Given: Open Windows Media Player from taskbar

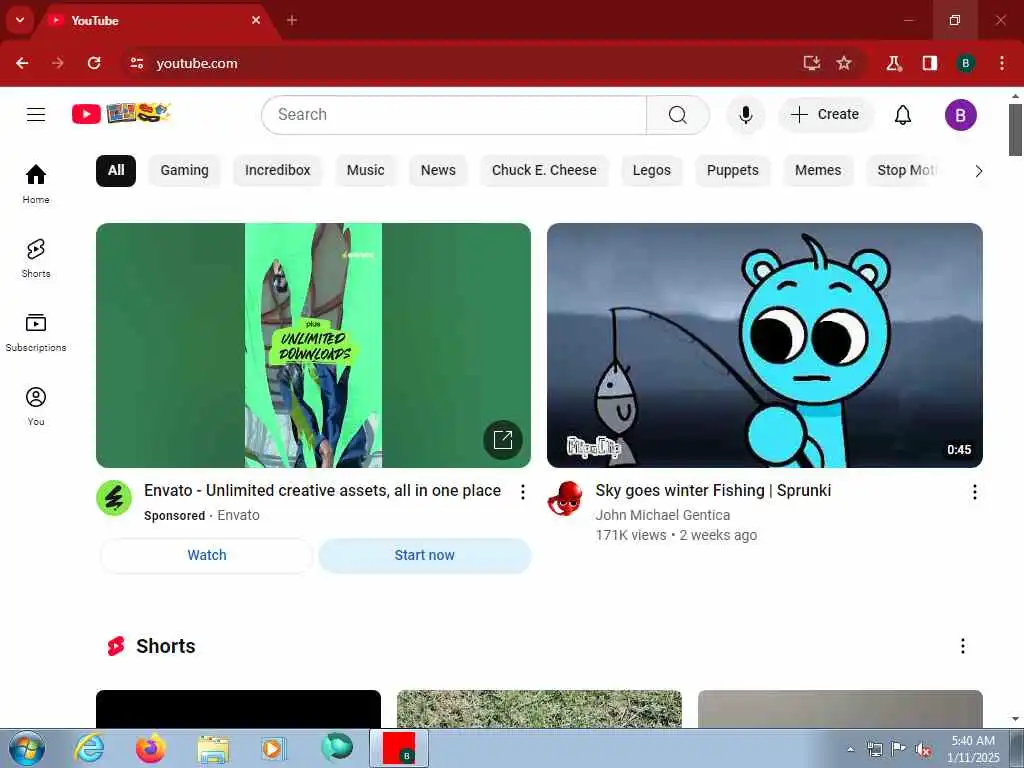Looking at the screenshot, I should pyautogui.click(x=274, y=749).
